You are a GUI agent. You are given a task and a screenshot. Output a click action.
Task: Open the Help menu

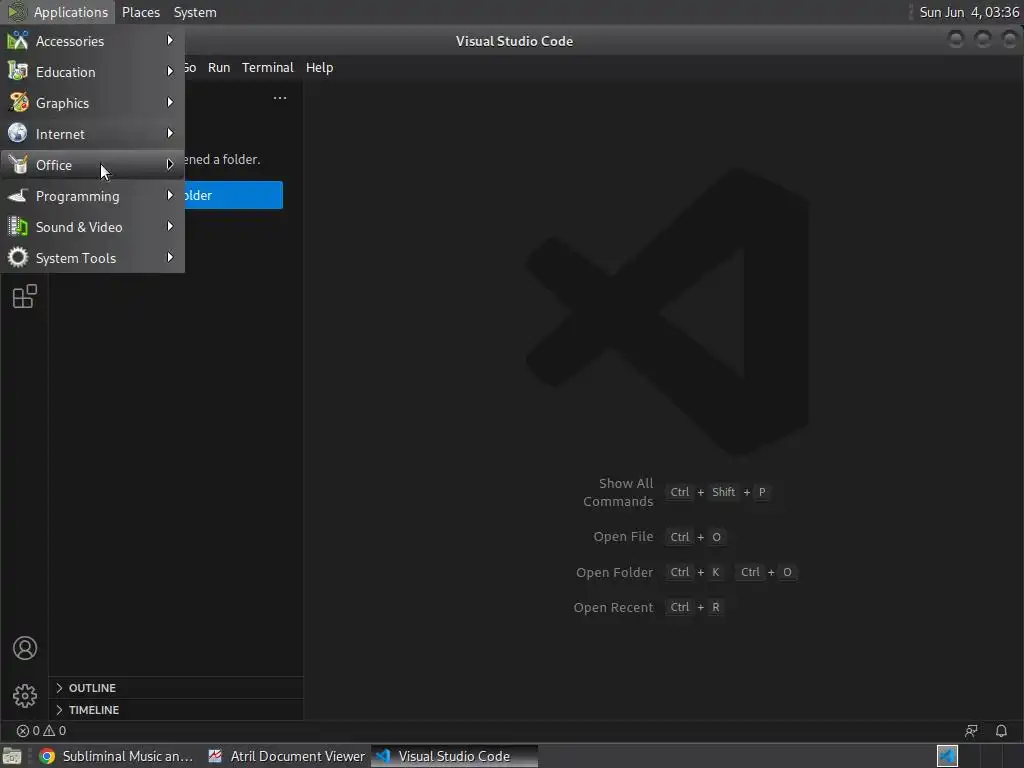(319, 67)
